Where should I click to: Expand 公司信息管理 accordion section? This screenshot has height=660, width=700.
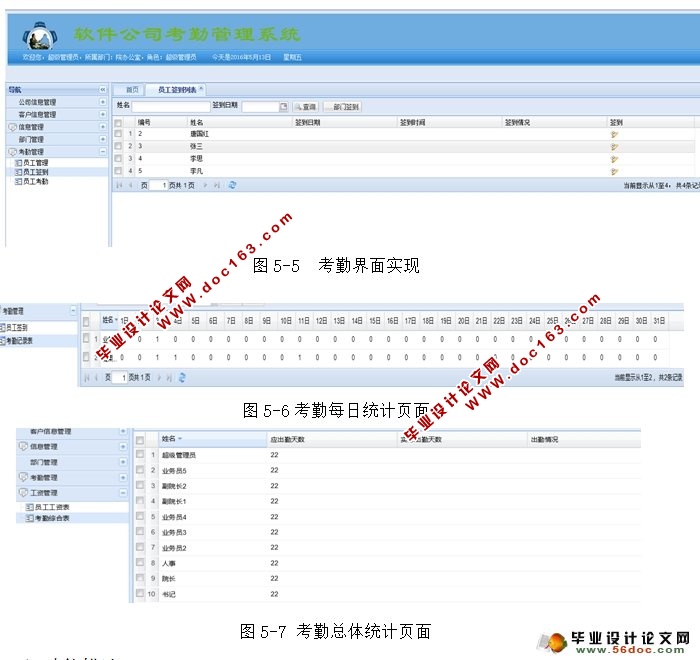click(x=103, y=102)
